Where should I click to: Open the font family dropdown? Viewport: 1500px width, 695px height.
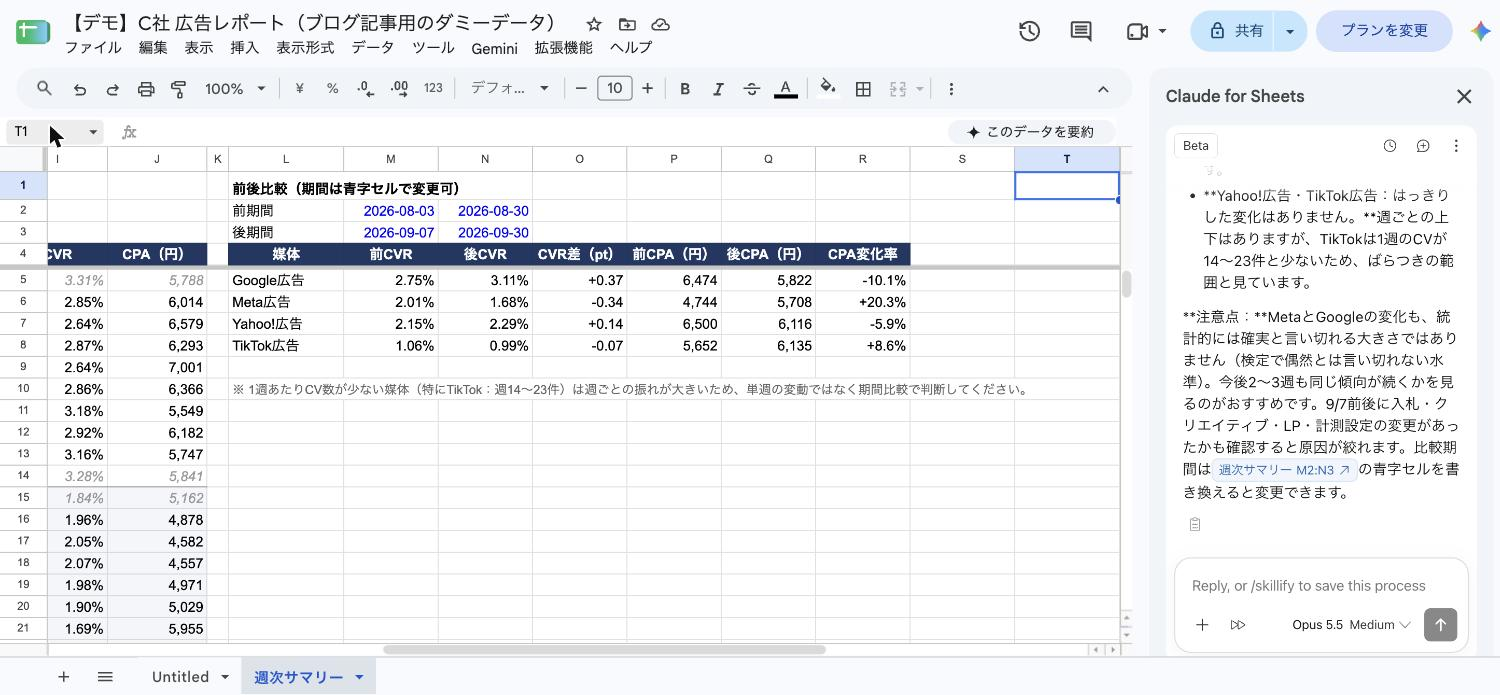[510, 89]
